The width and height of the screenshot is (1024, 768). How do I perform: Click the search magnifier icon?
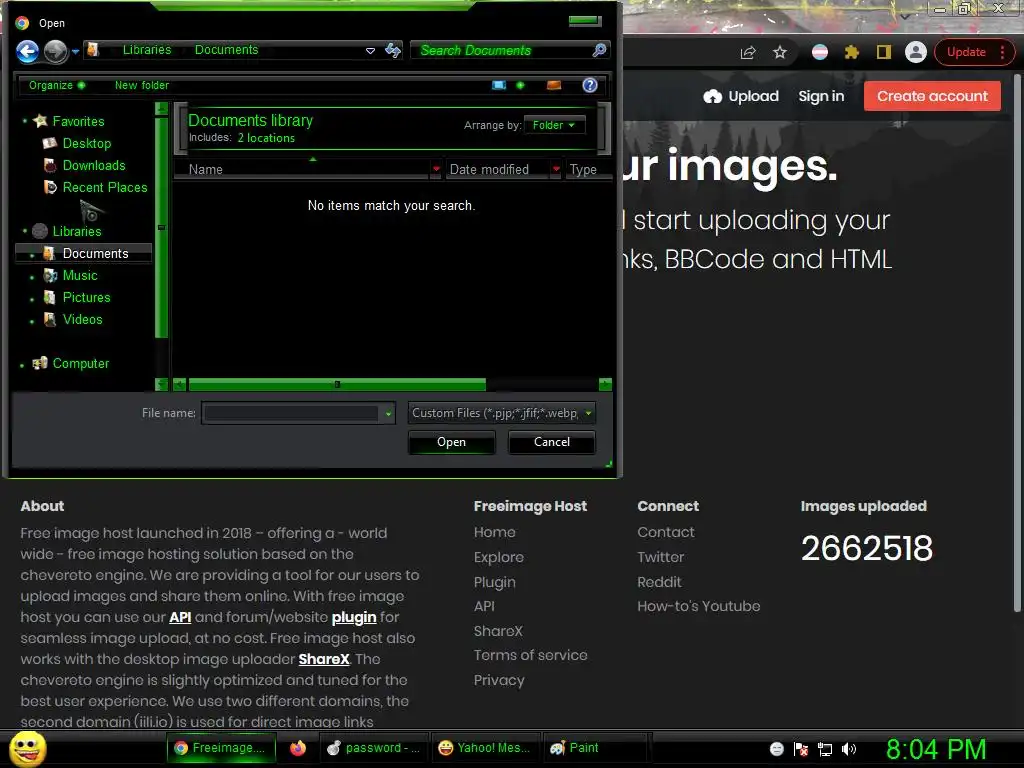pos(599,50)
